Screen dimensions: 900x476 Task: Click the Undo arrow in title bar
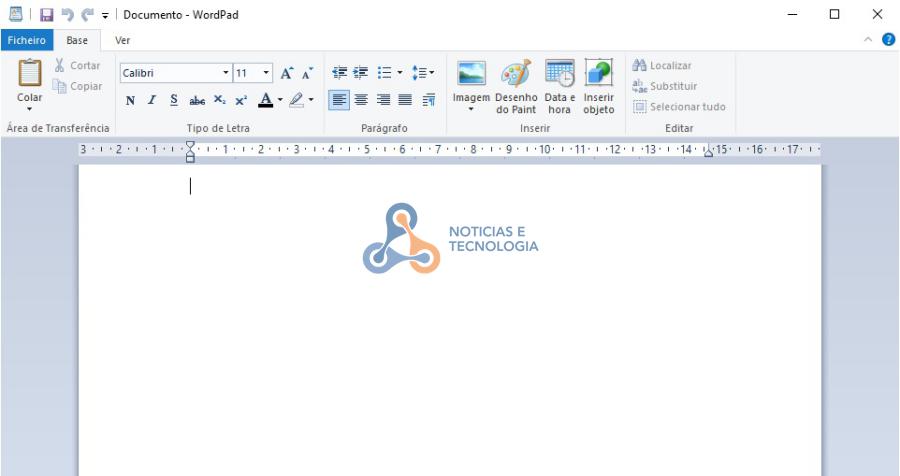coord(67,14)
